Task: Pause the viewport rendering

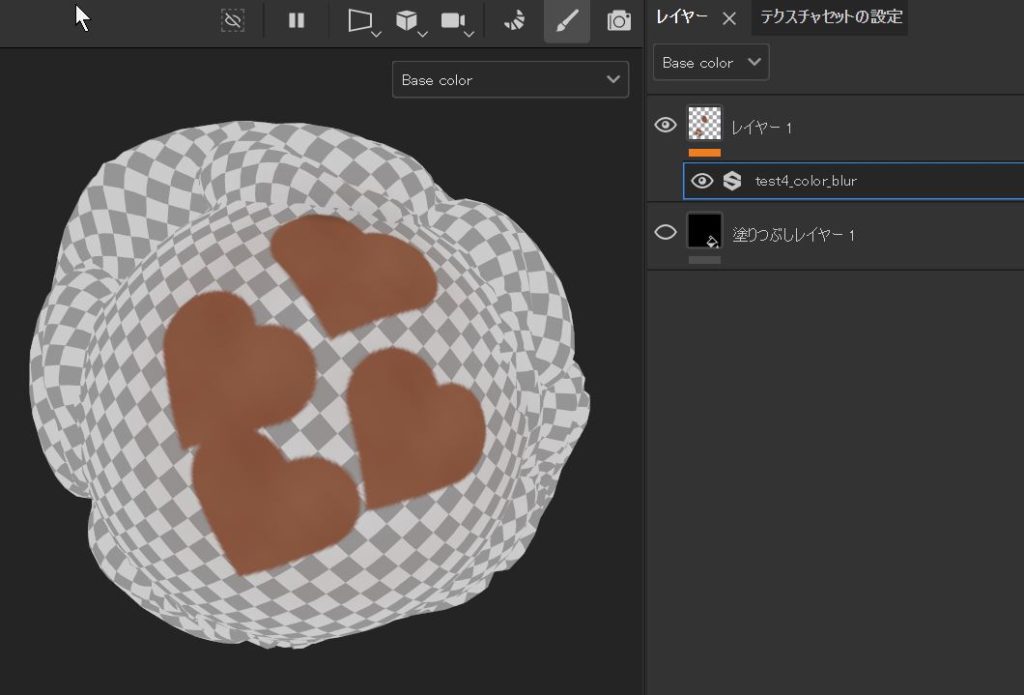Action: (296, 20)
